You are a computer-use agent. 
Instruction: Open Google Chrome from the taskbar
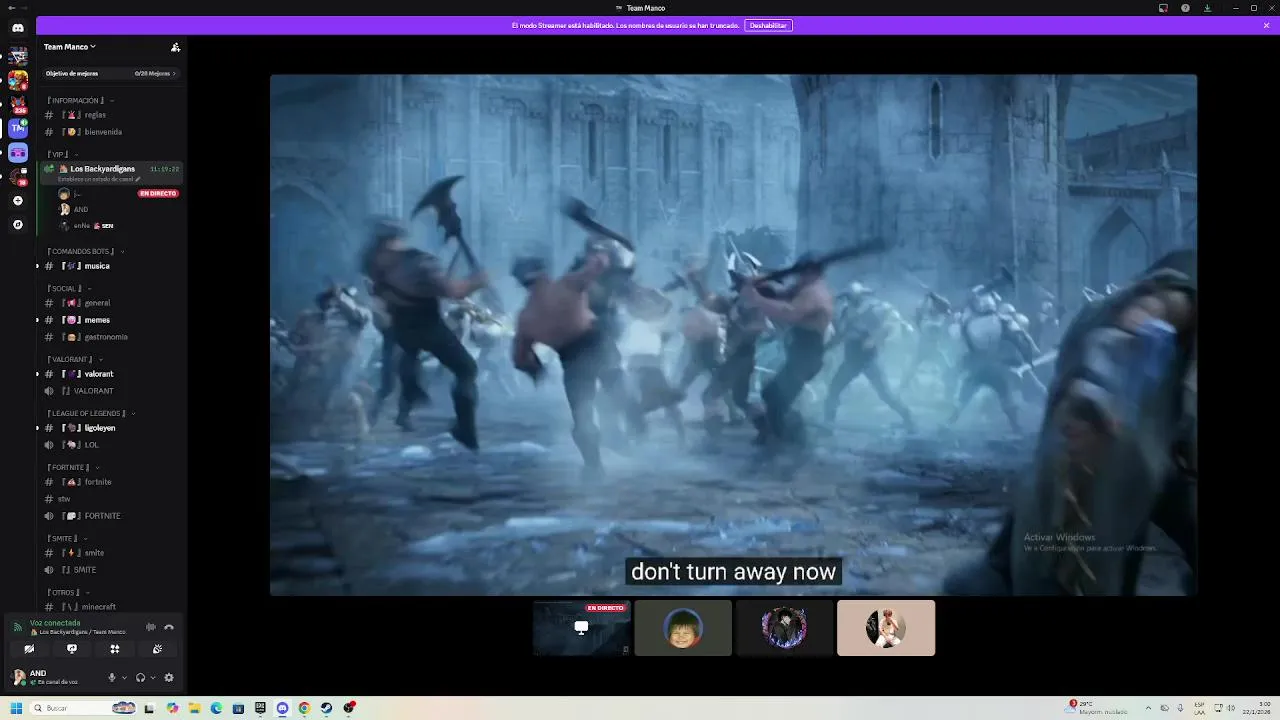(304, 708)
